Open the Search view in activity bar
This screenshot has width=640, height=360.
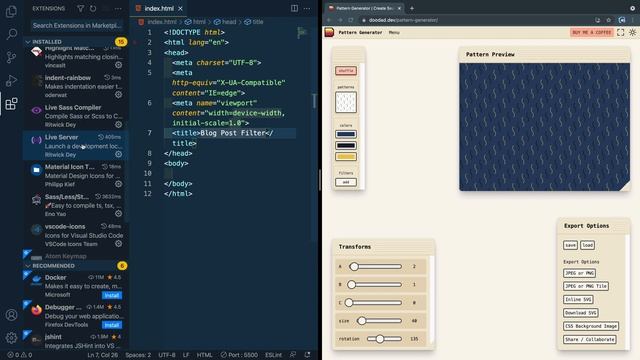(x=11, y=34)
